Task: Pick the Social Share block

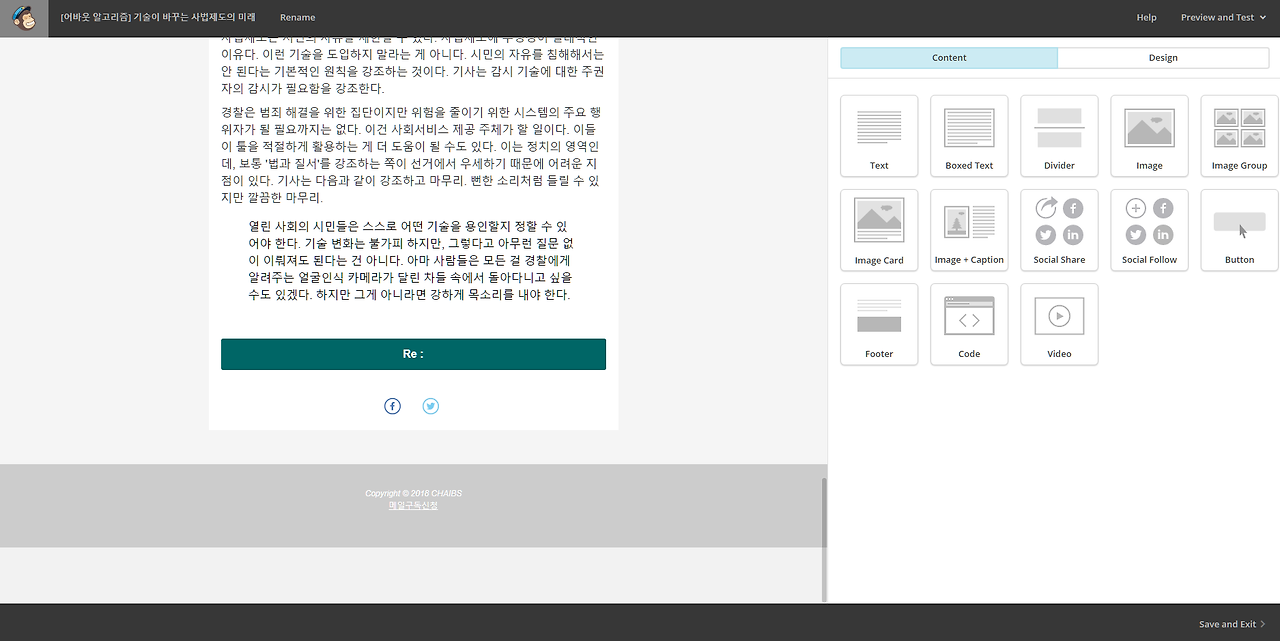Action: tap(1059, 228)
